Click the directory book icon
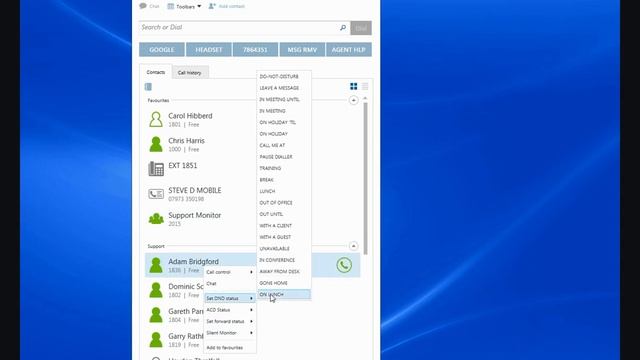This screenshot has height=360, width=640. point(148,87)
